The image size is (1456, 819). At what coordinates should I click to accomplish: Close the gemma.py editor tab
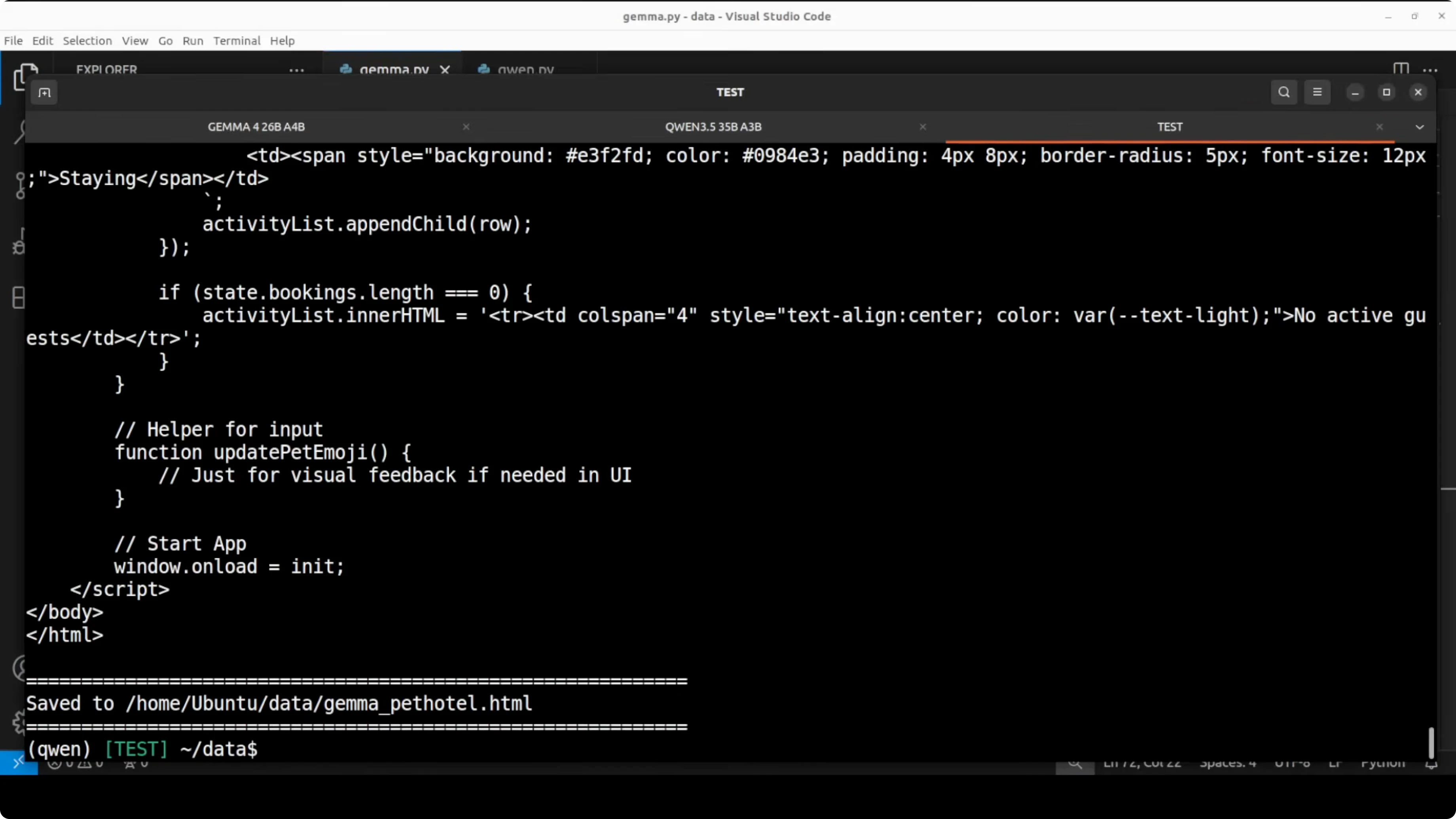pyautogui.click(x=445, y=70)
